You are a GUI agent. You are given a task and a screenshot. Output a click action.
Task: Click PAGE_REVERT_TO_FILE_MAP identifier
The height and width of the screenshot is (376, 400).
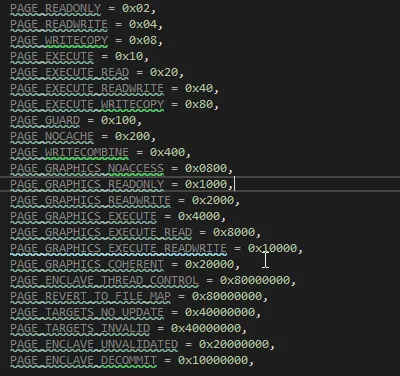coord(90,296)
